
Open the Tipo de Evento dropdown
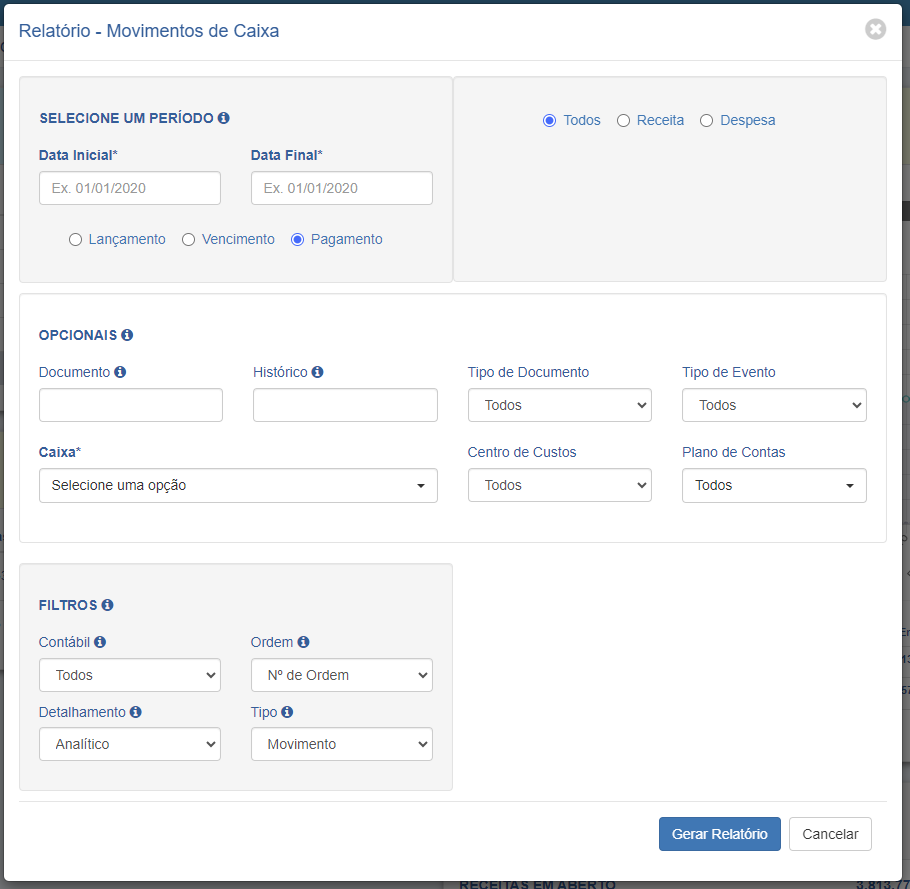(x=774, y=405)
